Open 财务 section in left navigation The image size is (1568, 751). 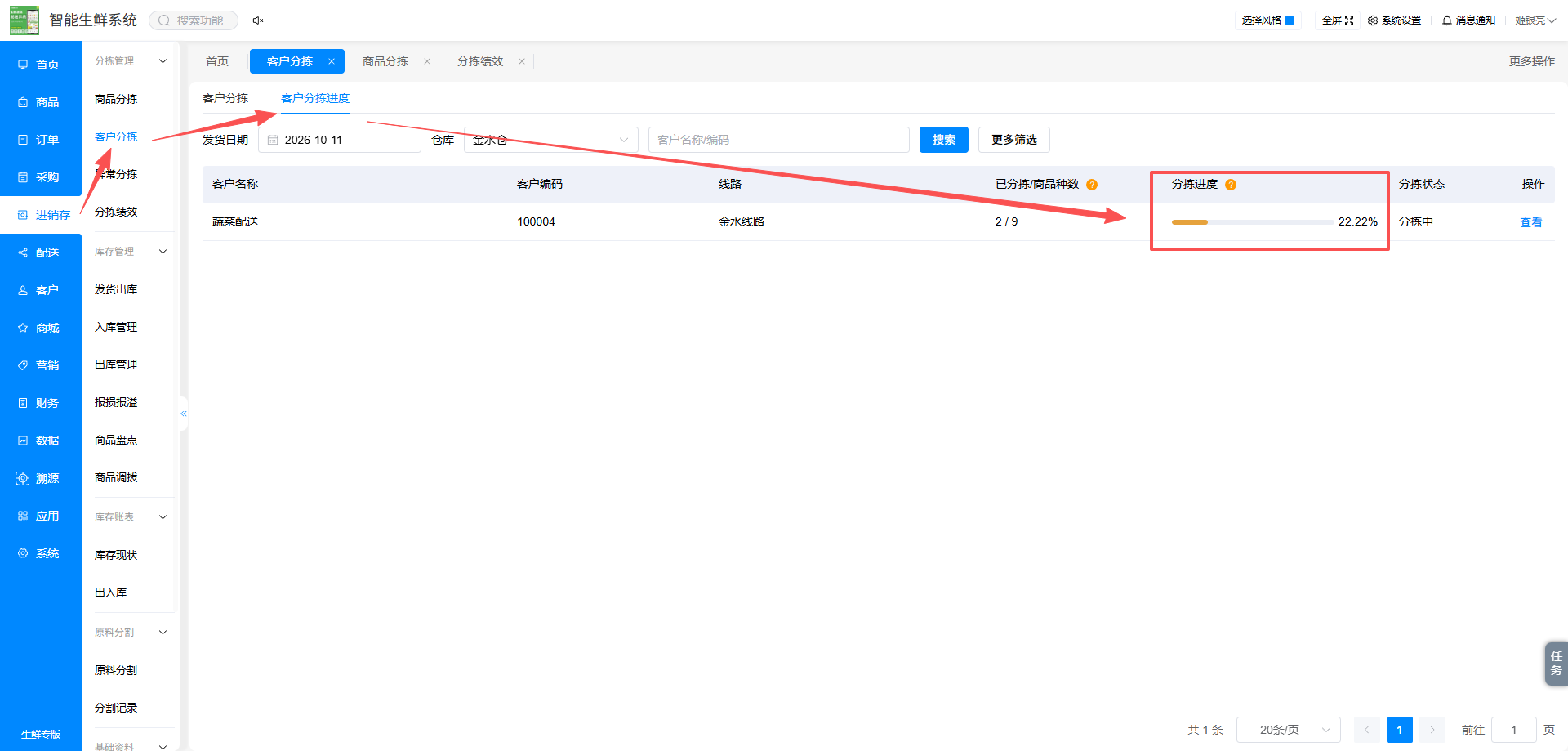[41, 403]
